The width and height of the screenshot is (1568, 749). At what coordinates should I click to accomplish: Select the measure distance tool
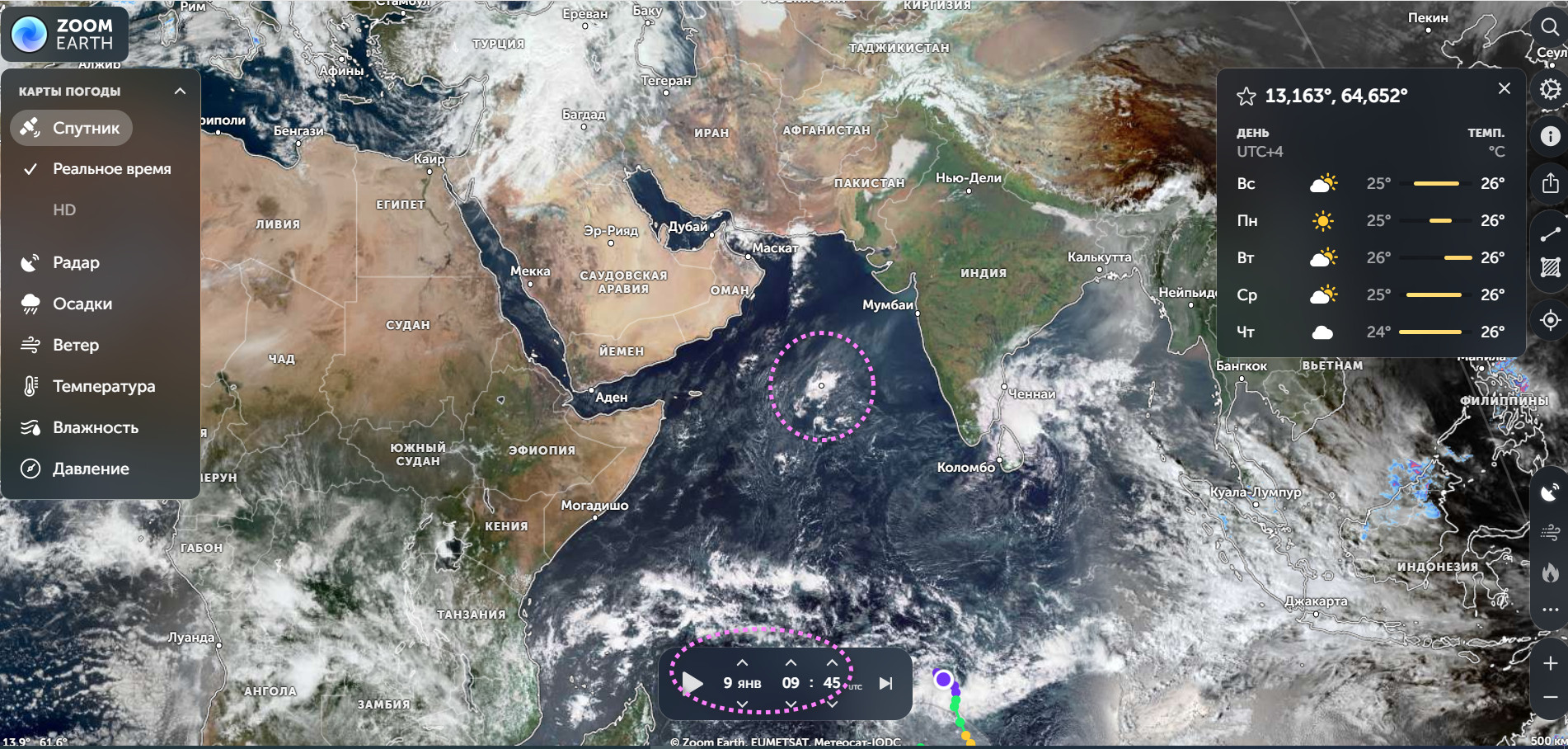coord(1550,234)
